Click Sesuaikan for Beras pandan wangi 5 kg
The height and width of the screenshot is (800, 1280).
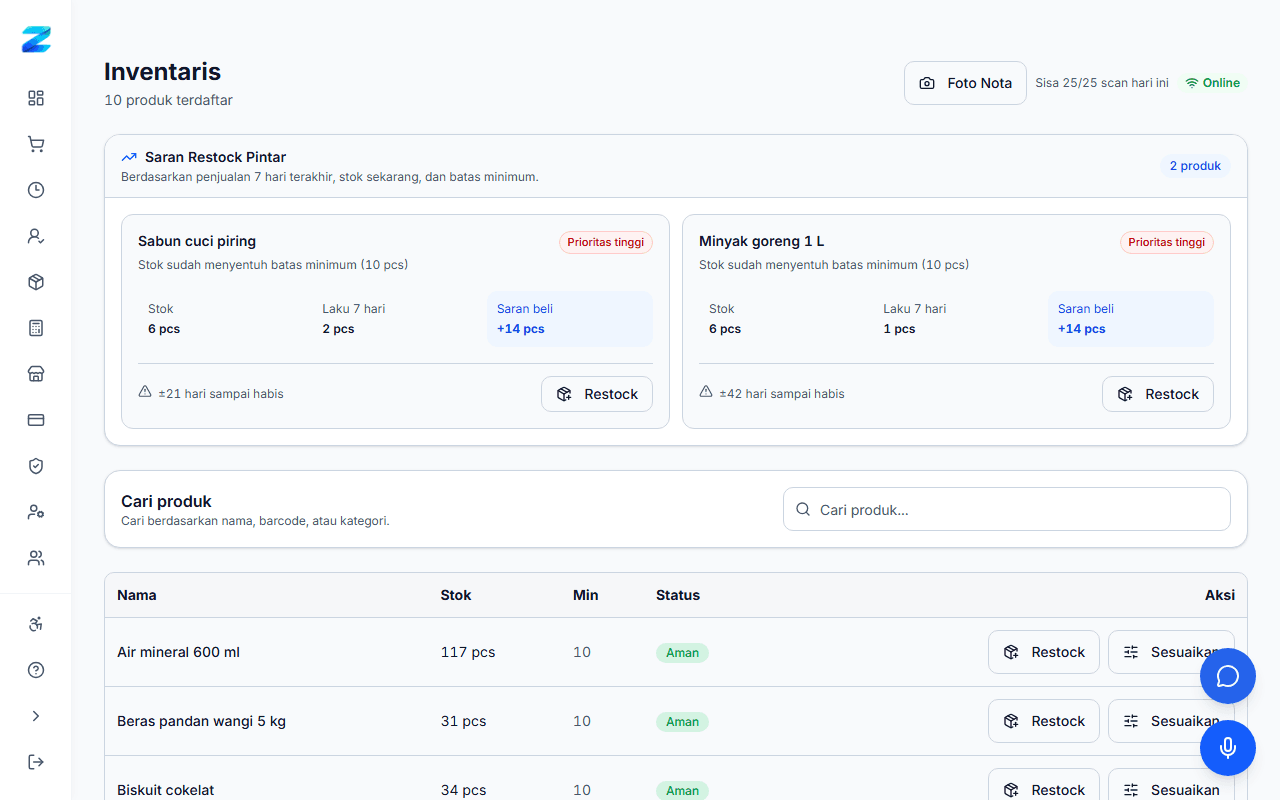click(1171, 721)
